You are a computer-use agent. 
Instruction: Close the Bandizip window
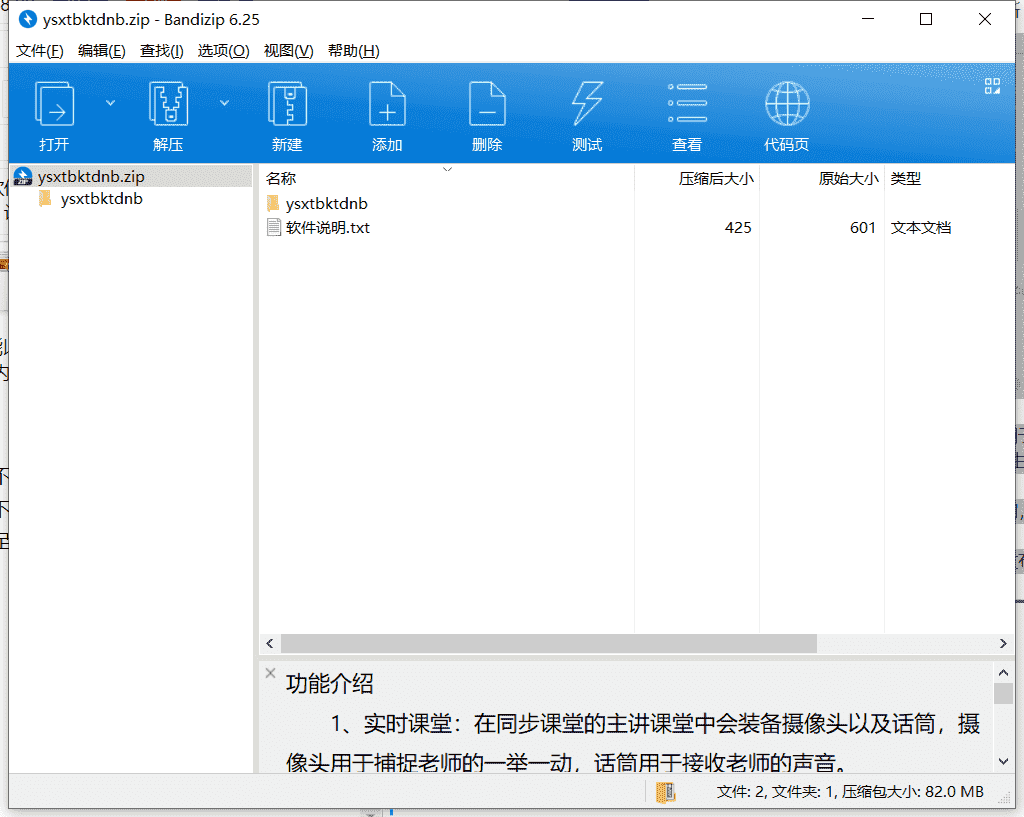985,19
